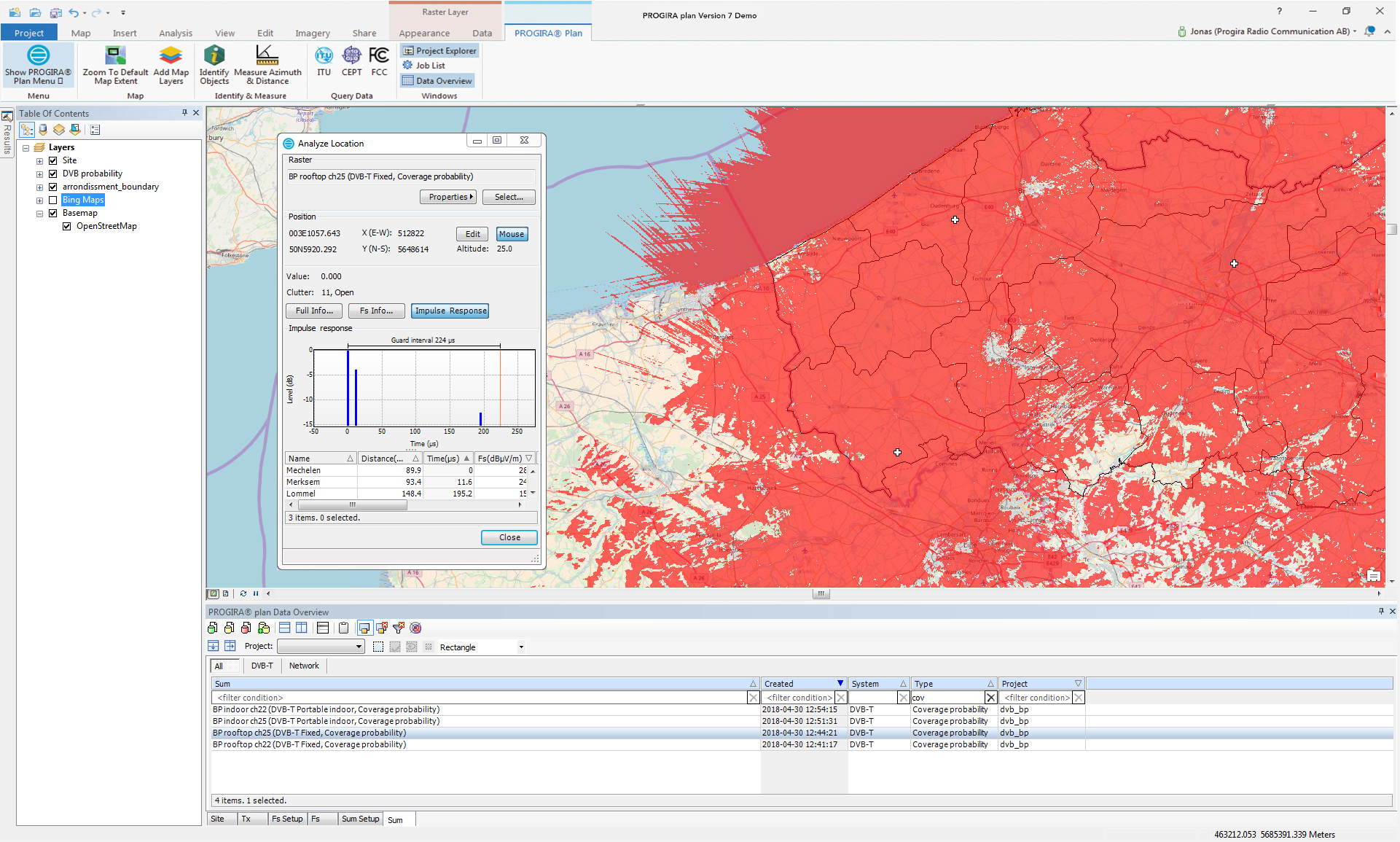Toggle the OpenStreetMap layer checkbox
This screenshot has height=842, width=1400.
coord(66,226)
